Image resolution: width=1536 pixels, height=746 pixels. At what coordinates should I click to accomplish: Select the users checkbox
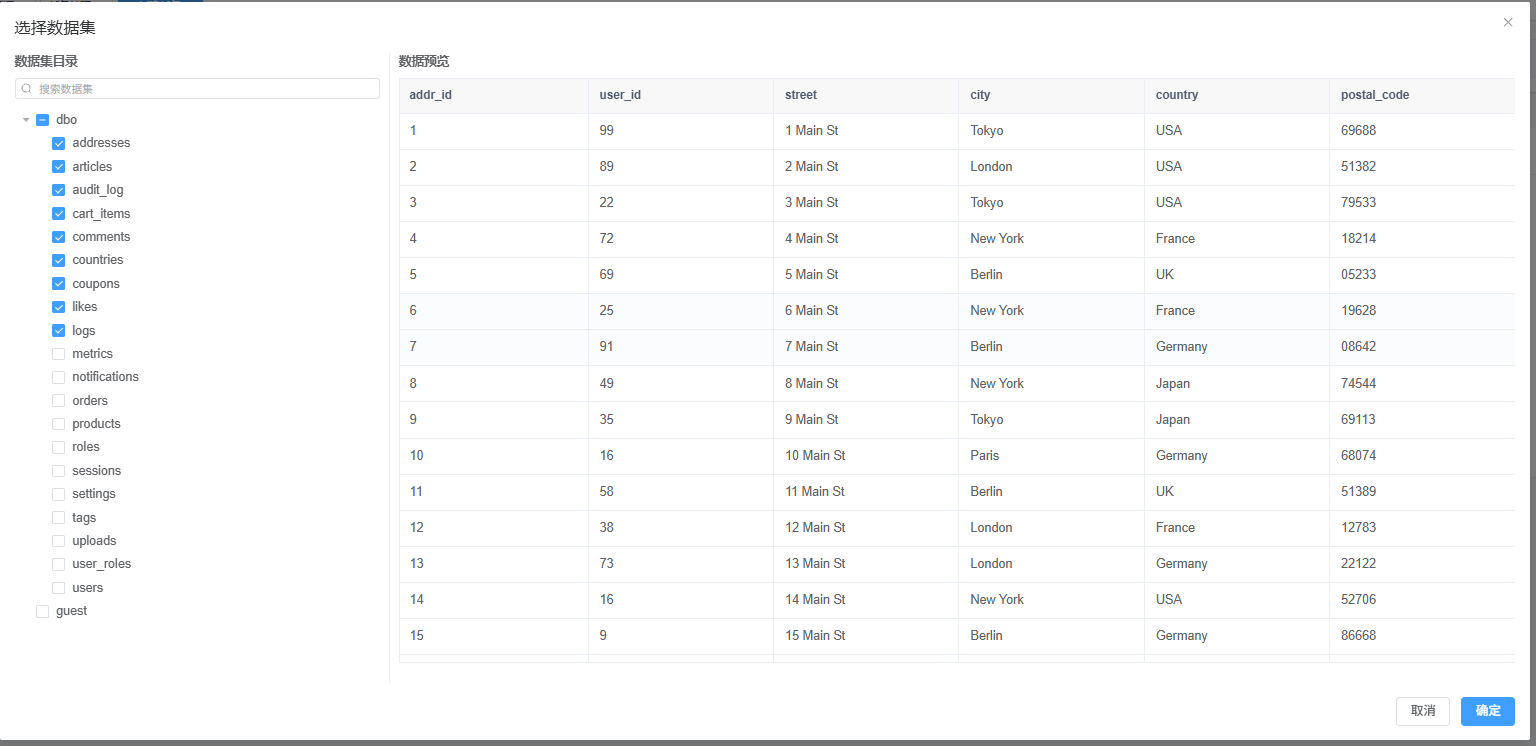pos(59,588)
